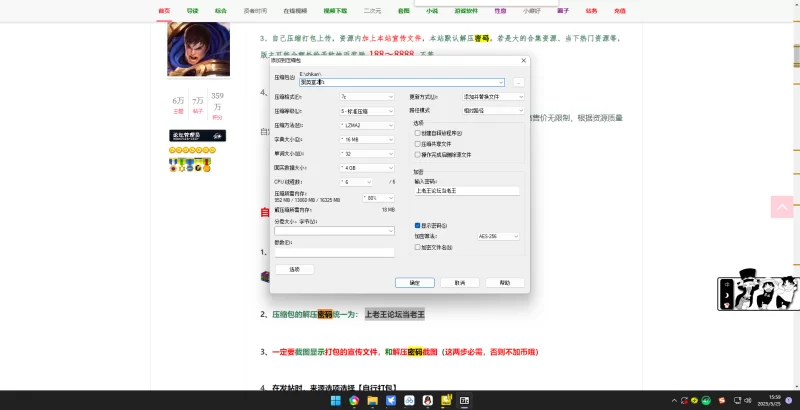Enable 操作完成后删除源文件 checkbox
Image resolution: width=800 pixels, height=410 pixels.
tap(417, 155)
